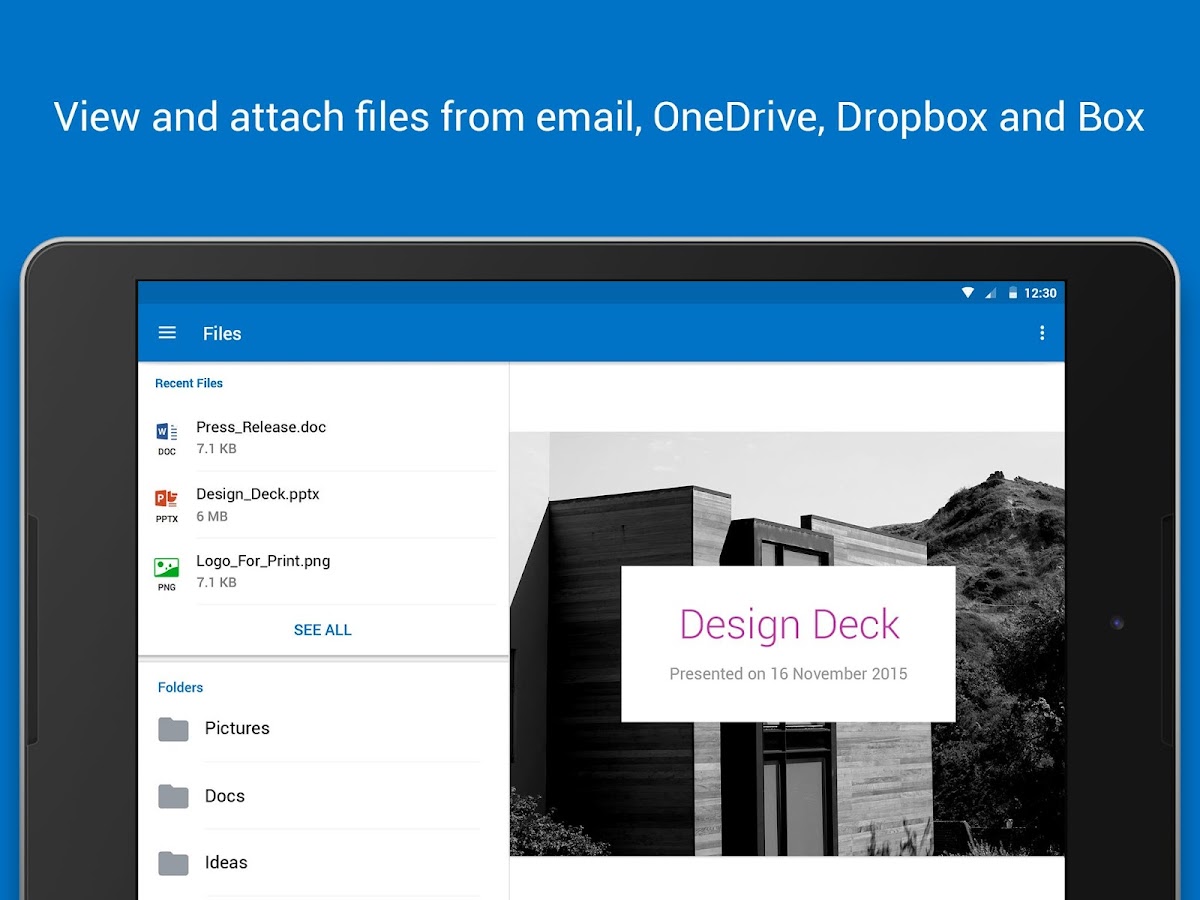Open the Ideas folder
Screen dimensions: 1200x900
(226, 863)
